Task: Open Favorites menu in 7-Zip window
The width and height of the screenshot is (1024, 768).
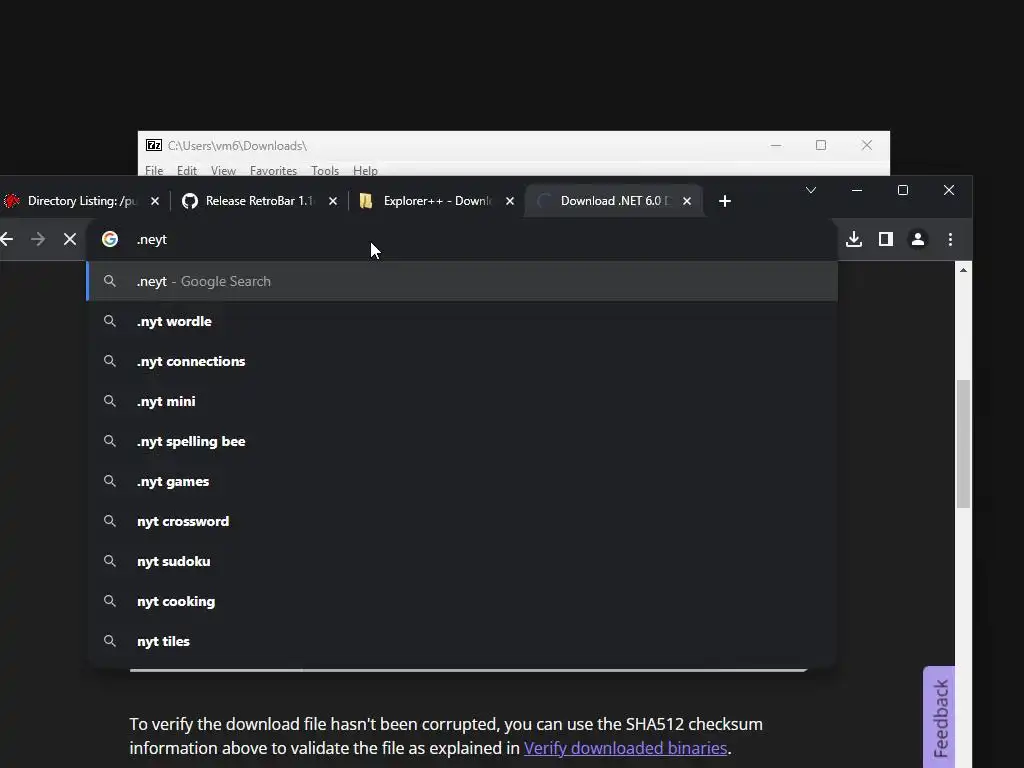Action: click(x=273, y=170)
